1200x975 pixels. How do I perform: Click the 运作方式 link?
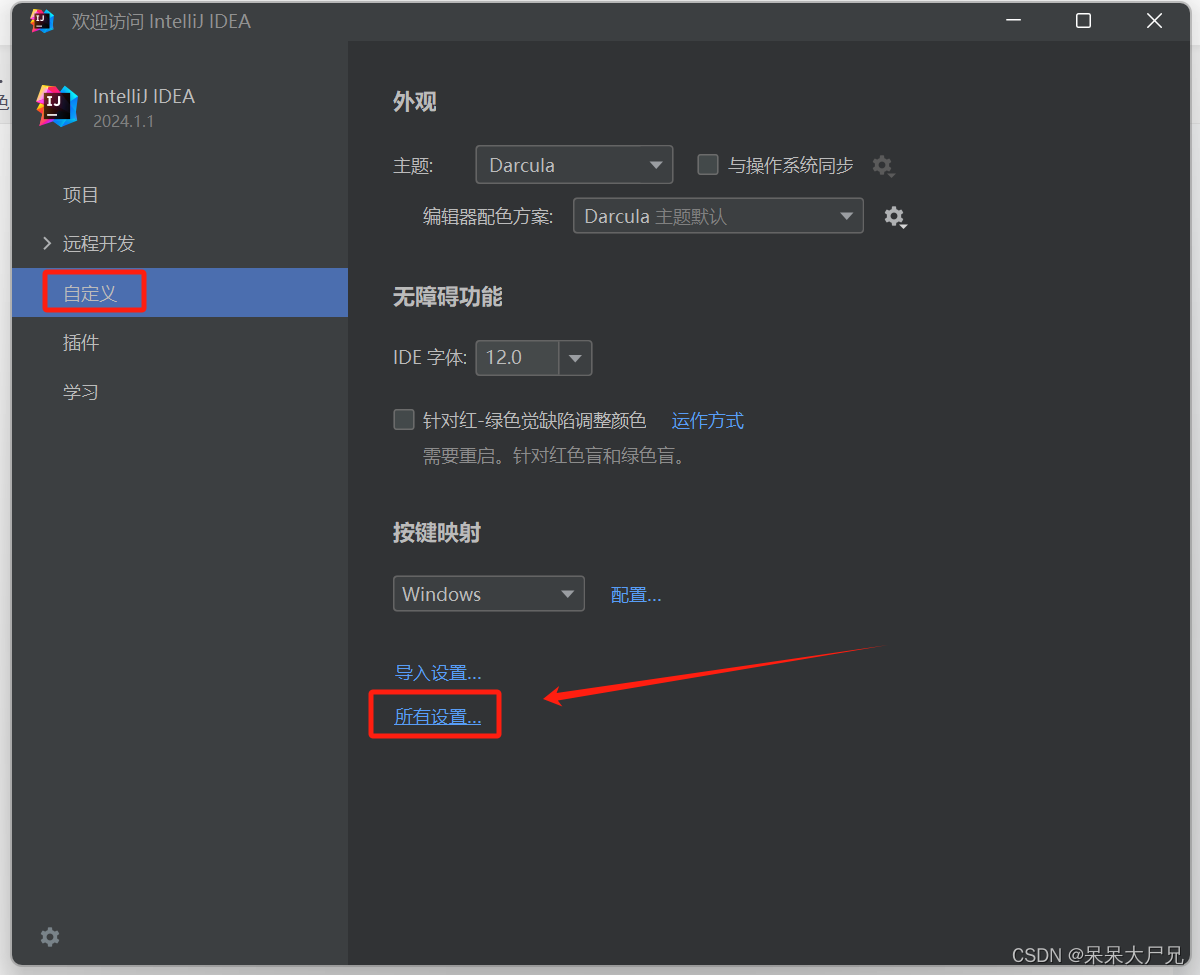[708, 421]
